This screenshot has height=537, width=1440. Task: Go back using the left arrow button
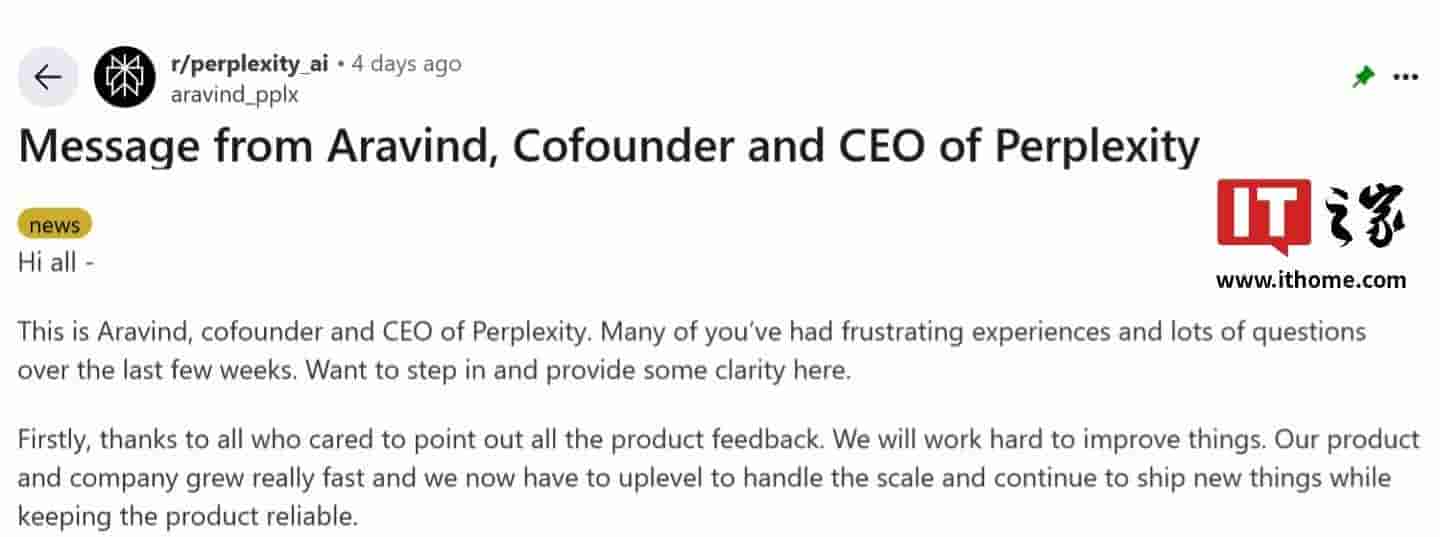[x=47, y=77]
